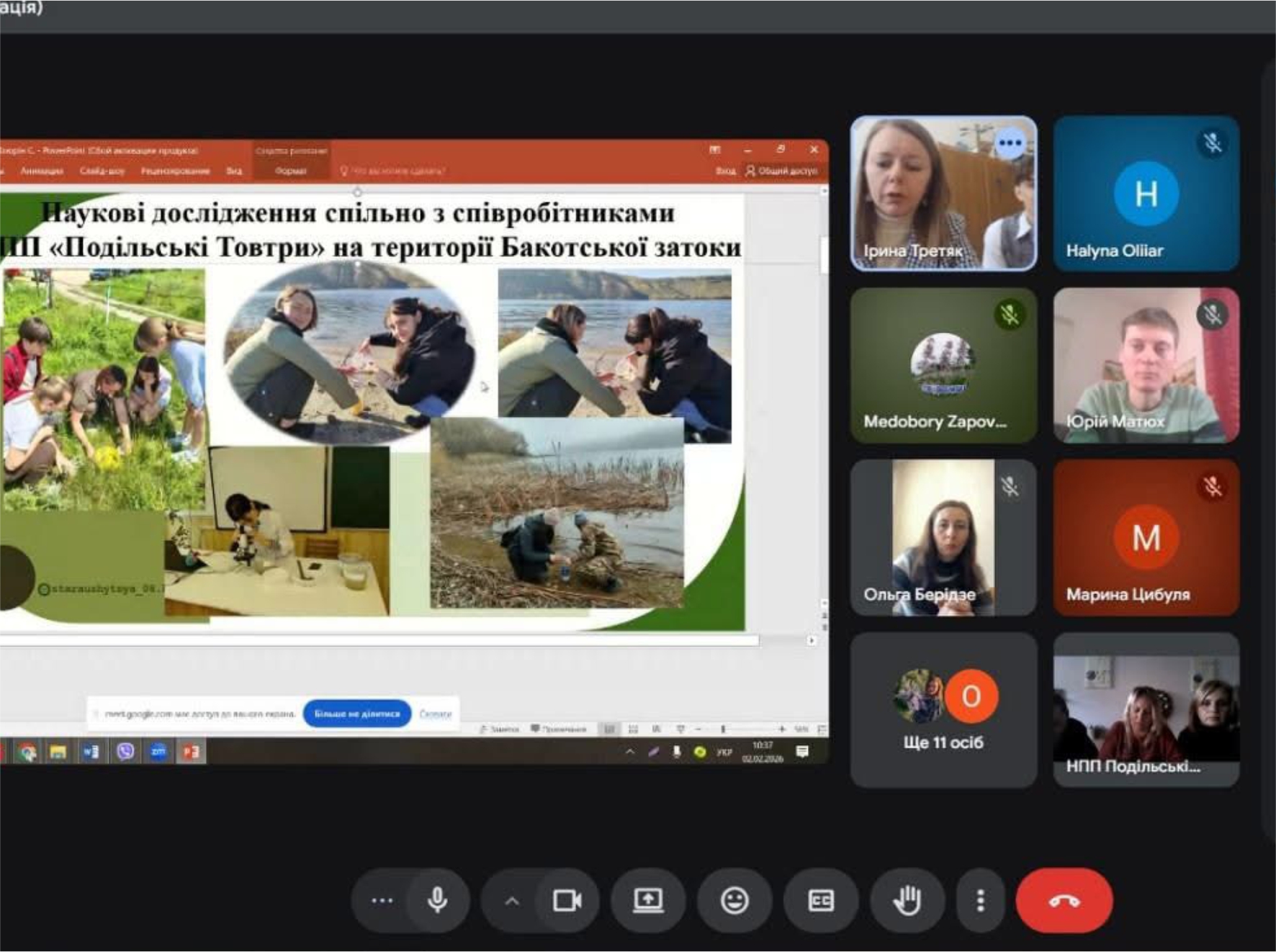Open the three vertical dots options menu
The image size is (1276, 952).
click(980, 900)
